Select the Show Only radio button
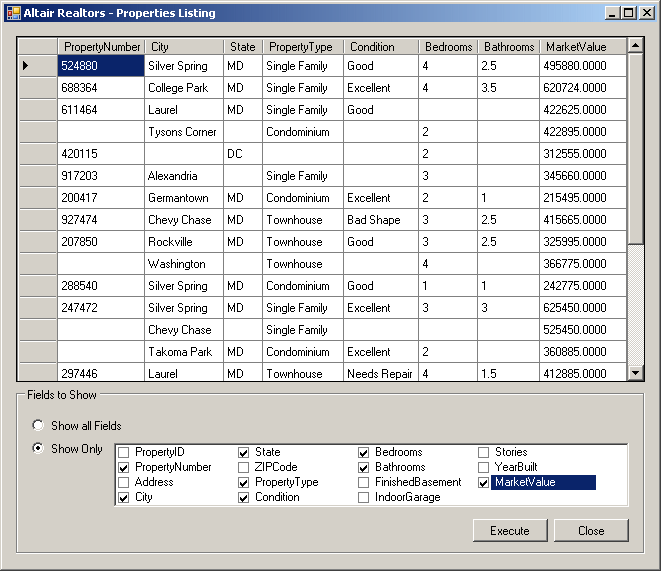 [x=38, y=448]
